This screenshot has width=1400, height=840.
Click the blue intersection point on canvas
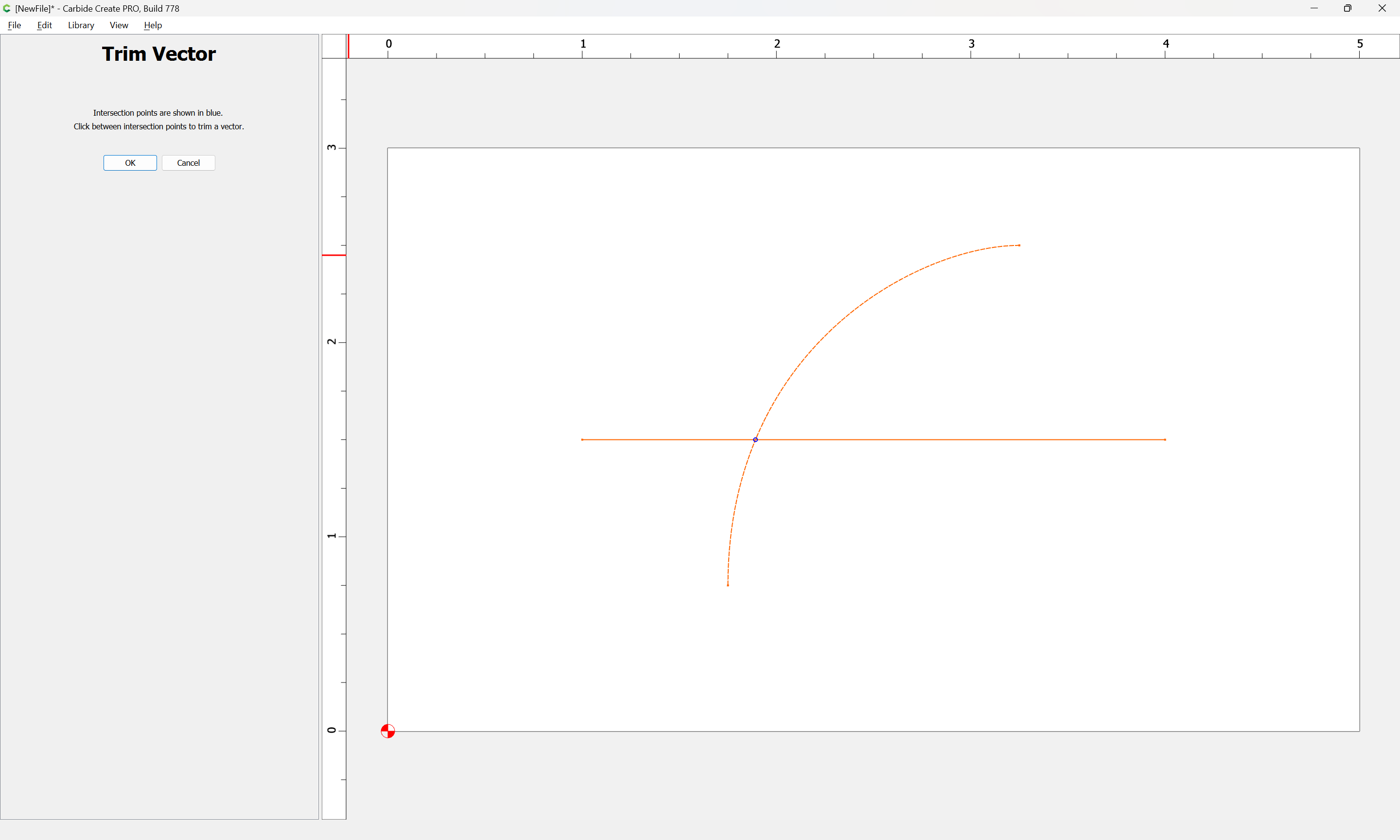[x=755, y=440]
